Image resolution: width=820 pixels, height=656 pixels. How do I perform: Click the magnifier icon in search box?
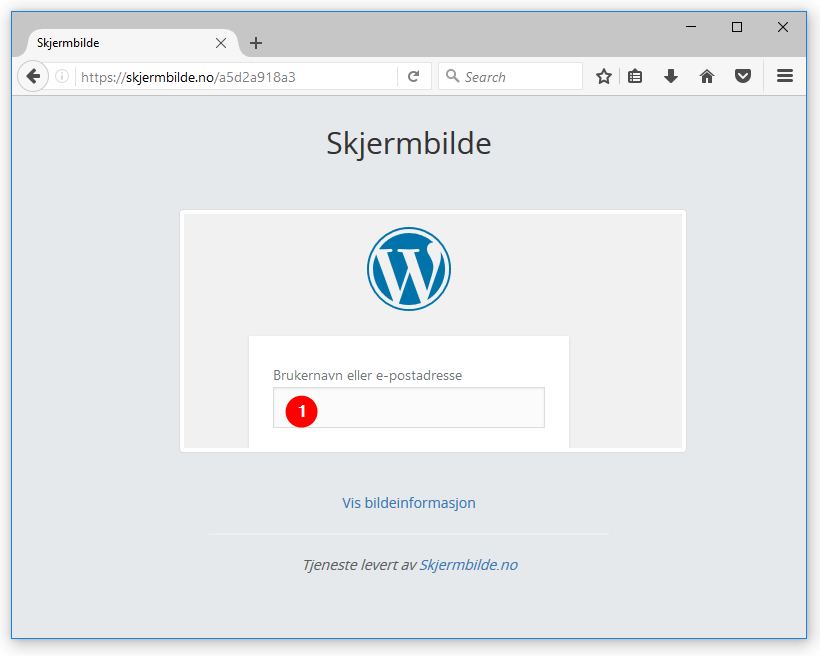coord(452,77)
